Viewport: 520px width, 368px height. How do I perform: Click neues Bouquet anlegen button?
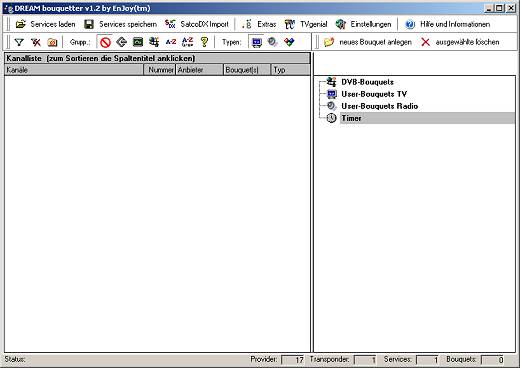pos(368,42)
